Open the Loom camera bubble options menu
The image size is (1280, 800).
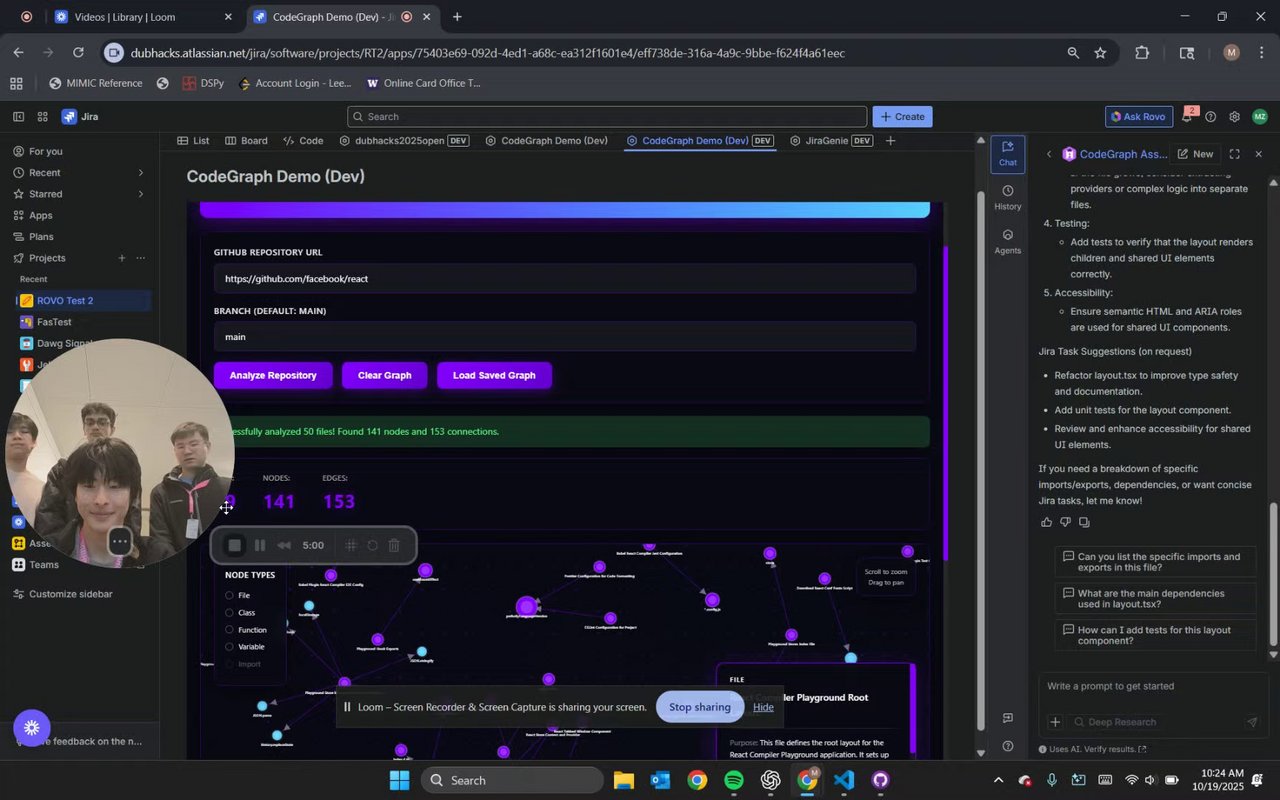[x=119, y=542]
